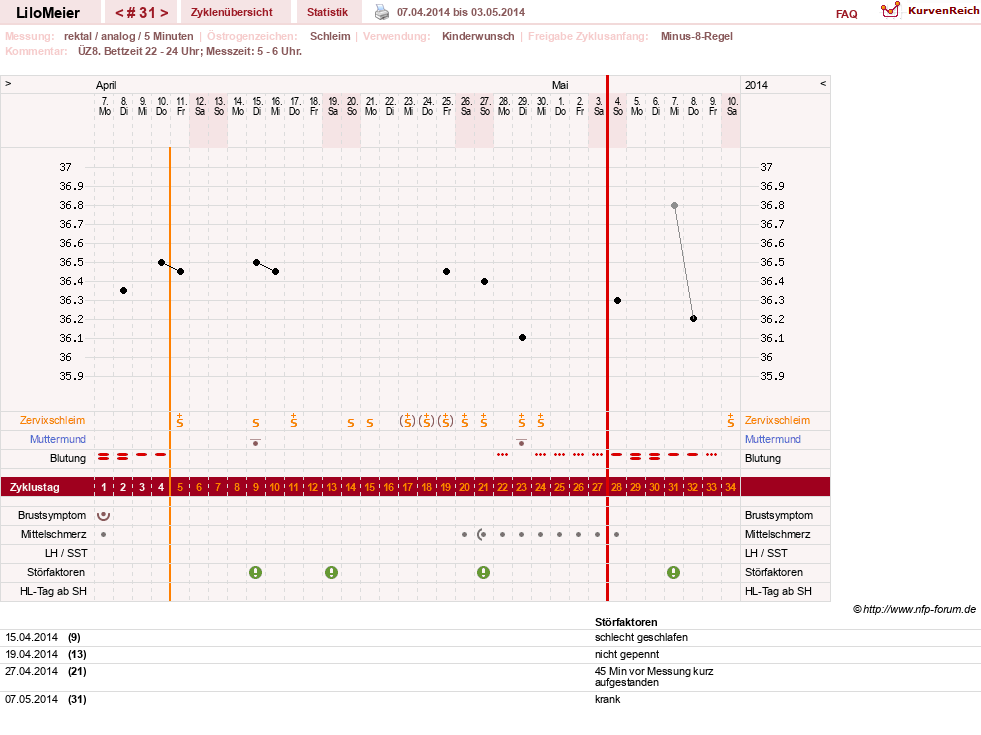Click the Mittelschmerz dot on cycle day 1
The width and height of the screenshot is (981, 735).
(x=103, y=535)
